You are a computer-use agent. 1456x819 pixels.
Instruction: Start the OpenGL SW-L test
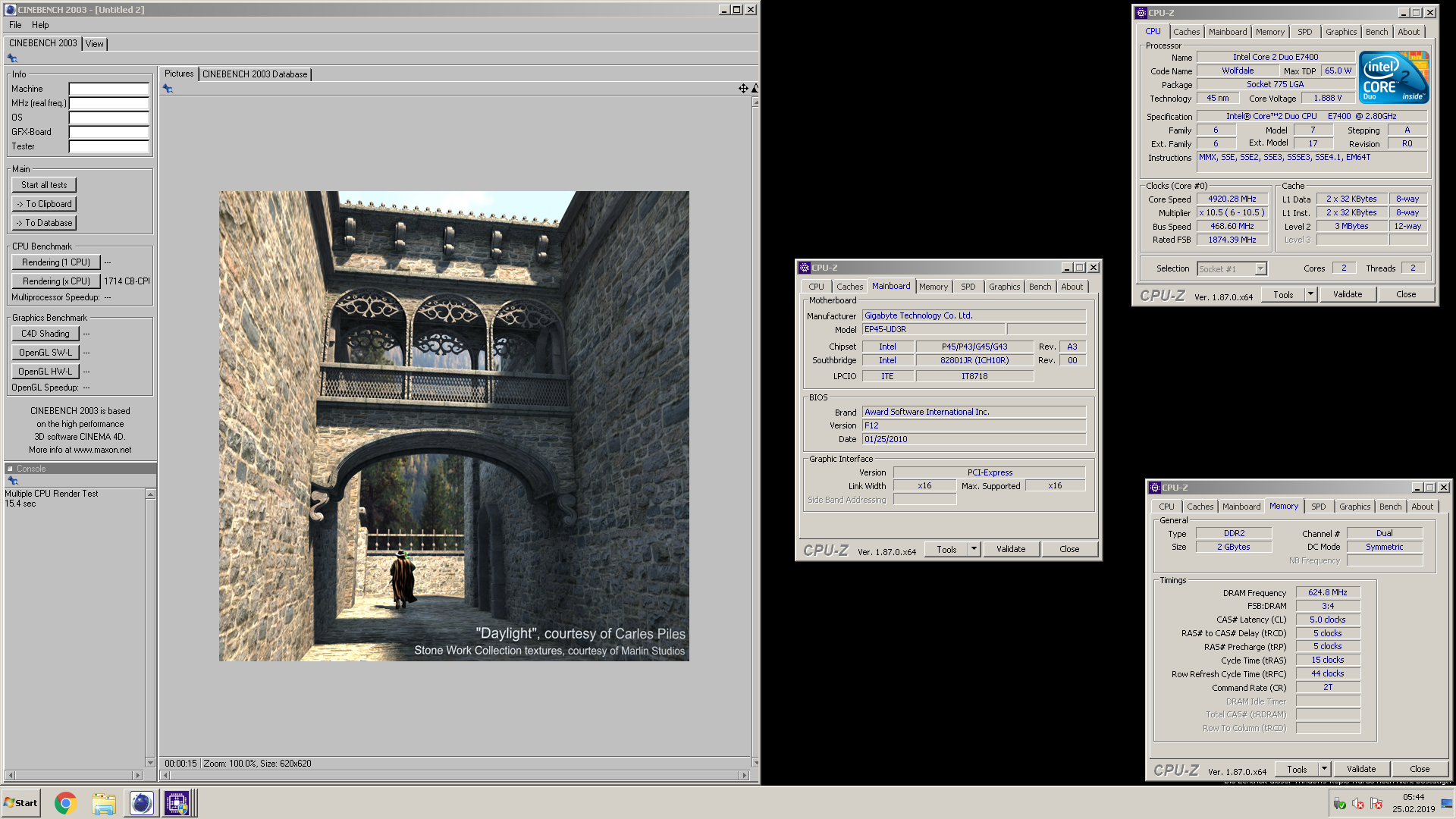click(x=45, y=353)
